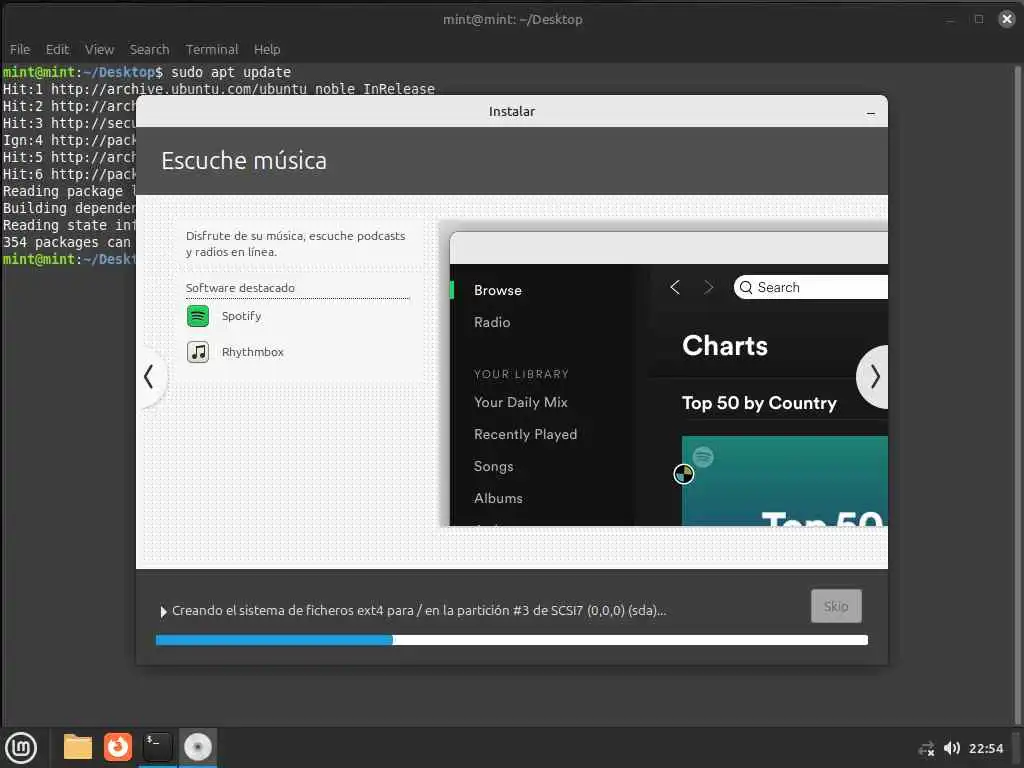
Task: Open the File menu in Terminal
Action: tap(20, 50)
